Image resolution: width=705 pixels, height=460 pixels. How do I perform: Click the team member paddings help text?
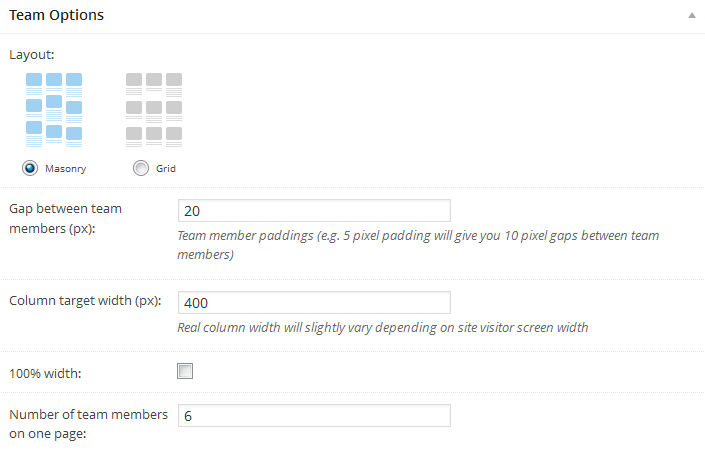(x=417, y=245)
